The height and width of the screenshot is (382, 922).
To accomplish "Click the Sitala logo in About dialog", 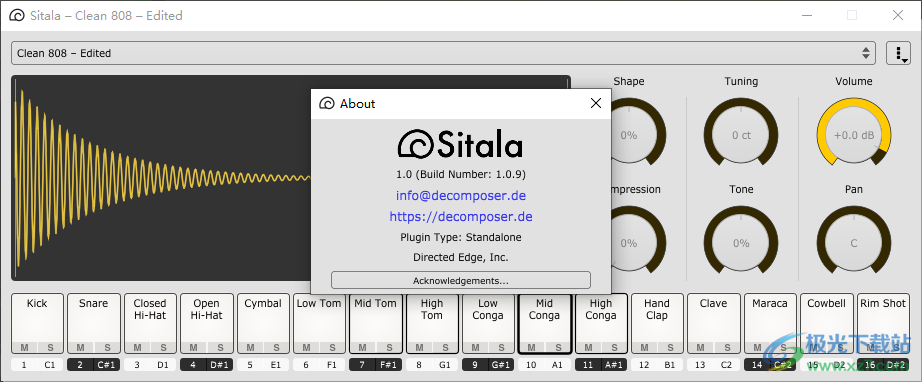I will coord(460,144).
